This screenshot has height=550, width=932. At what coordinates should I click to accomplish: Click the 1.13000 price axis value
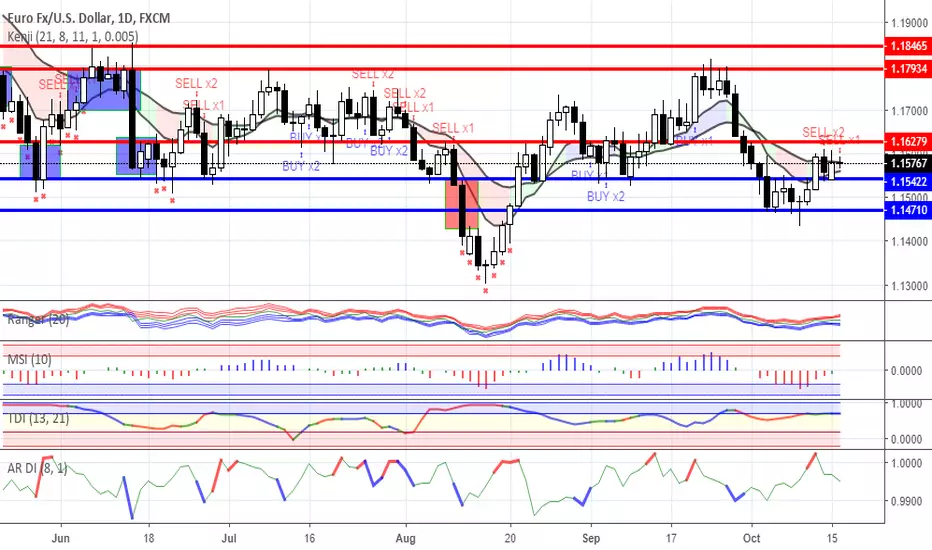[x=909, y=286]
